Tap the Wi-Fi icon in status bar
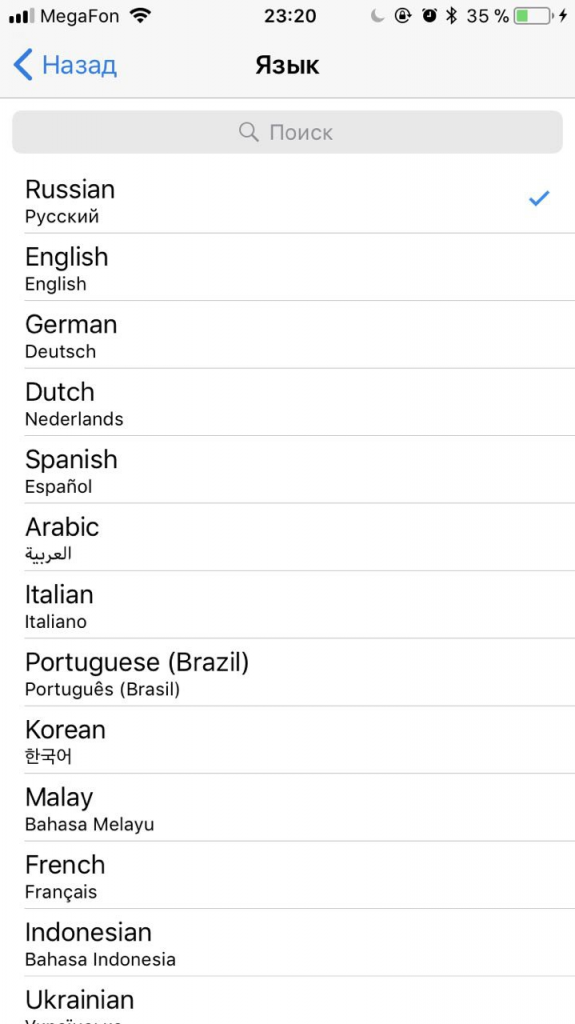575x1024 pixels. (139, 16)
